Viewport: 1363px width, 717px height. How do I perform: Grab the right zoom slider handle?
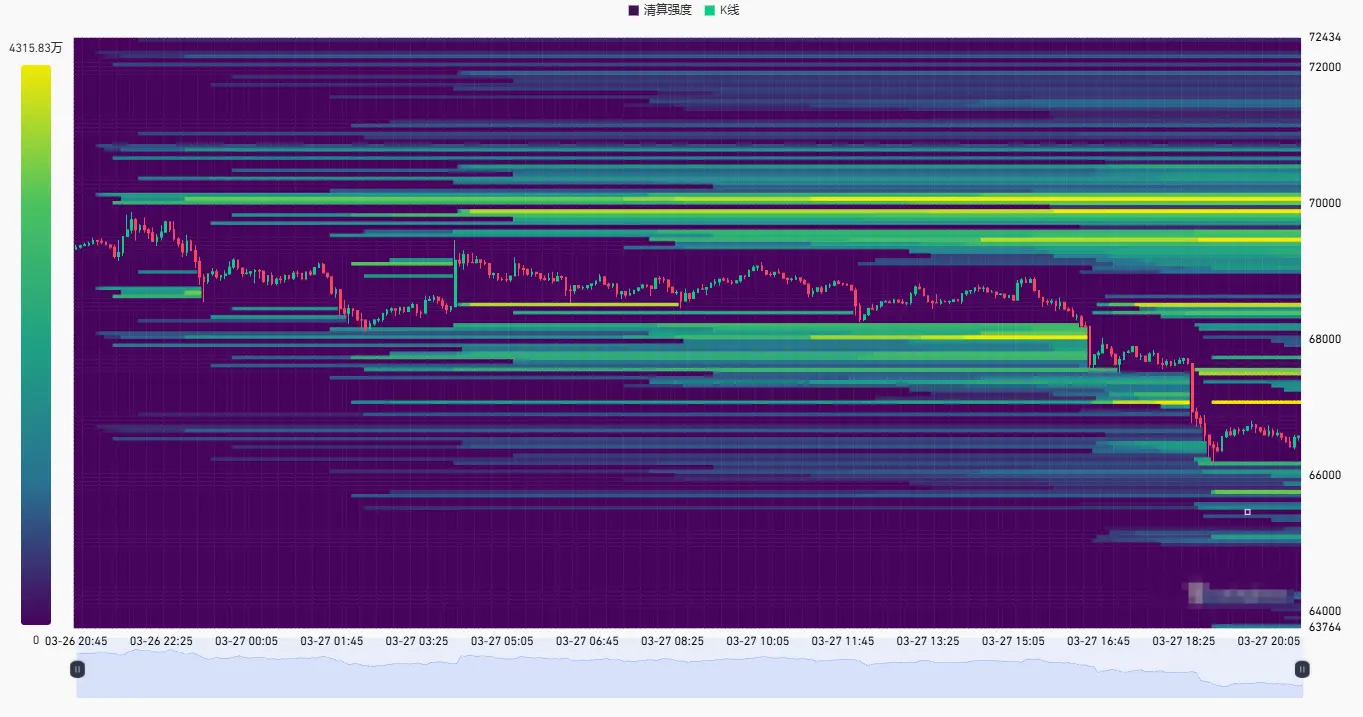tap(1302, 669)
